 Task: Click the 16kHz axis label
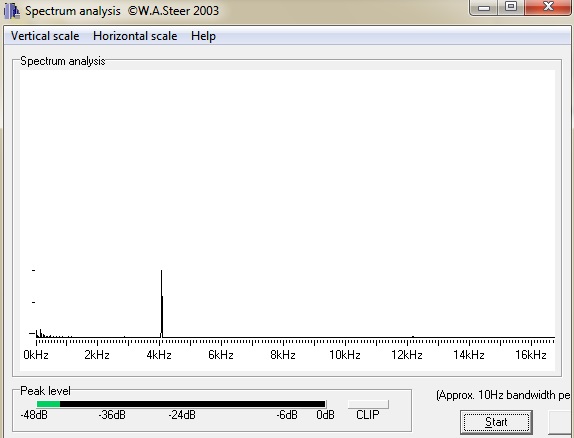pyautogui.click(x=530, y=355)
